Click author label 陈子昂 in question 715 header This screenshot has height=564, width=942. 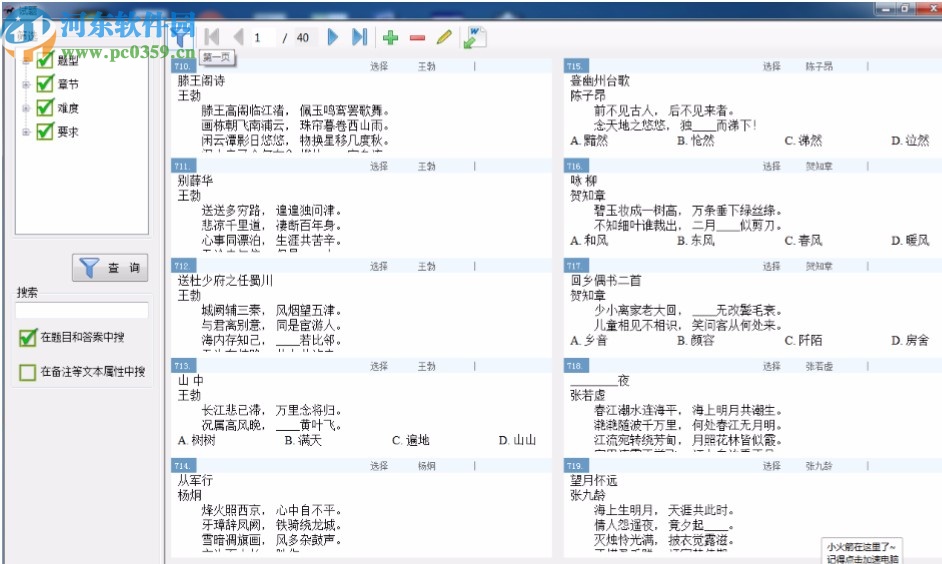point(819,66)
